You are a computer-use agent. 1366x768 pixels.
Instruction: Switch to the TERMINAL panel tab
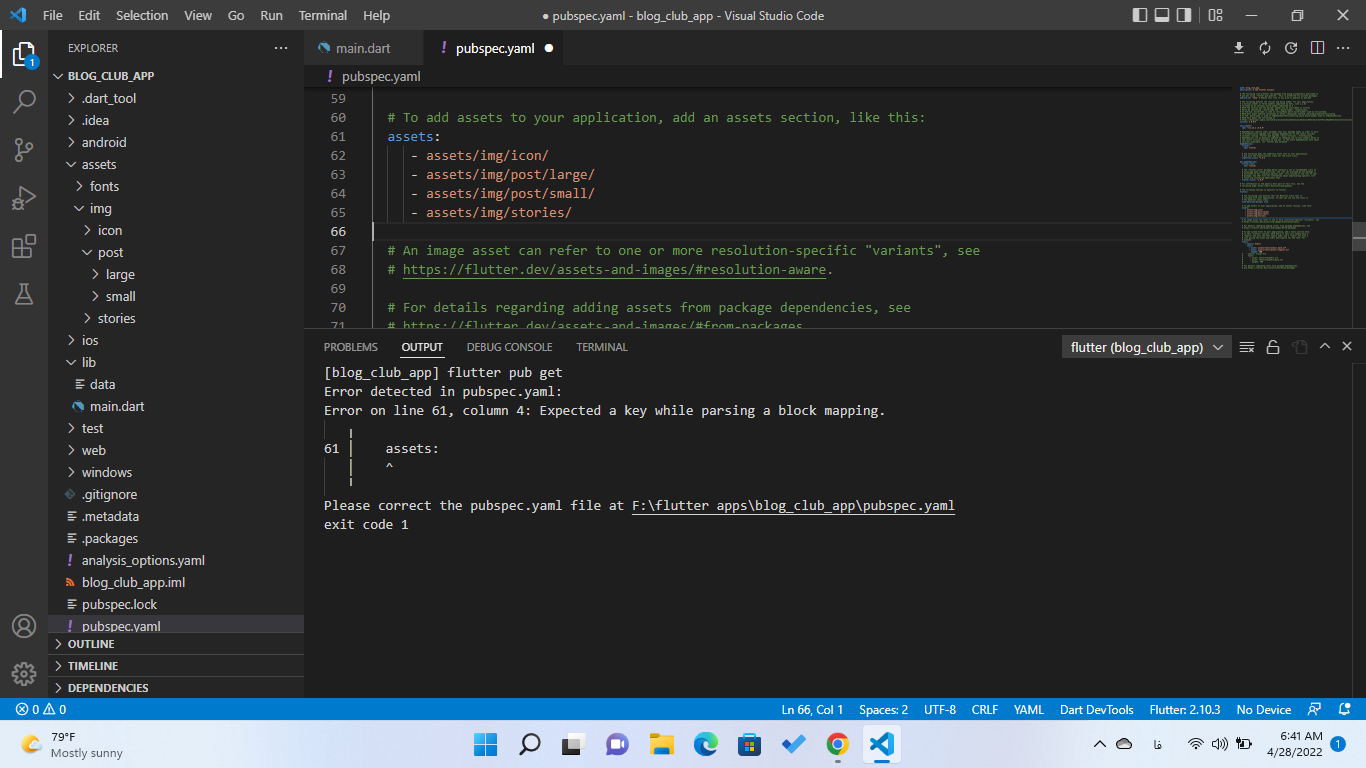(602, 347)
